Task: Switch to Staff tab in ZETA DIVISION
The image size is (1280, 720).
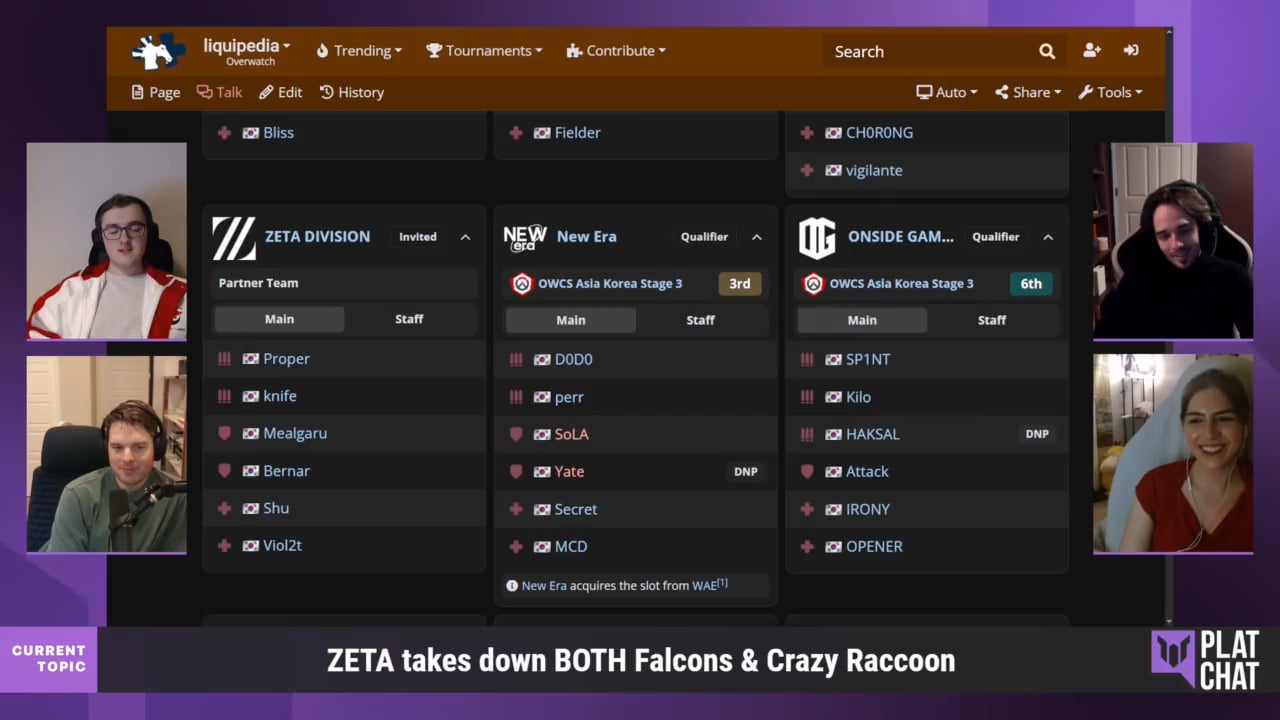Action: (409, 319)
